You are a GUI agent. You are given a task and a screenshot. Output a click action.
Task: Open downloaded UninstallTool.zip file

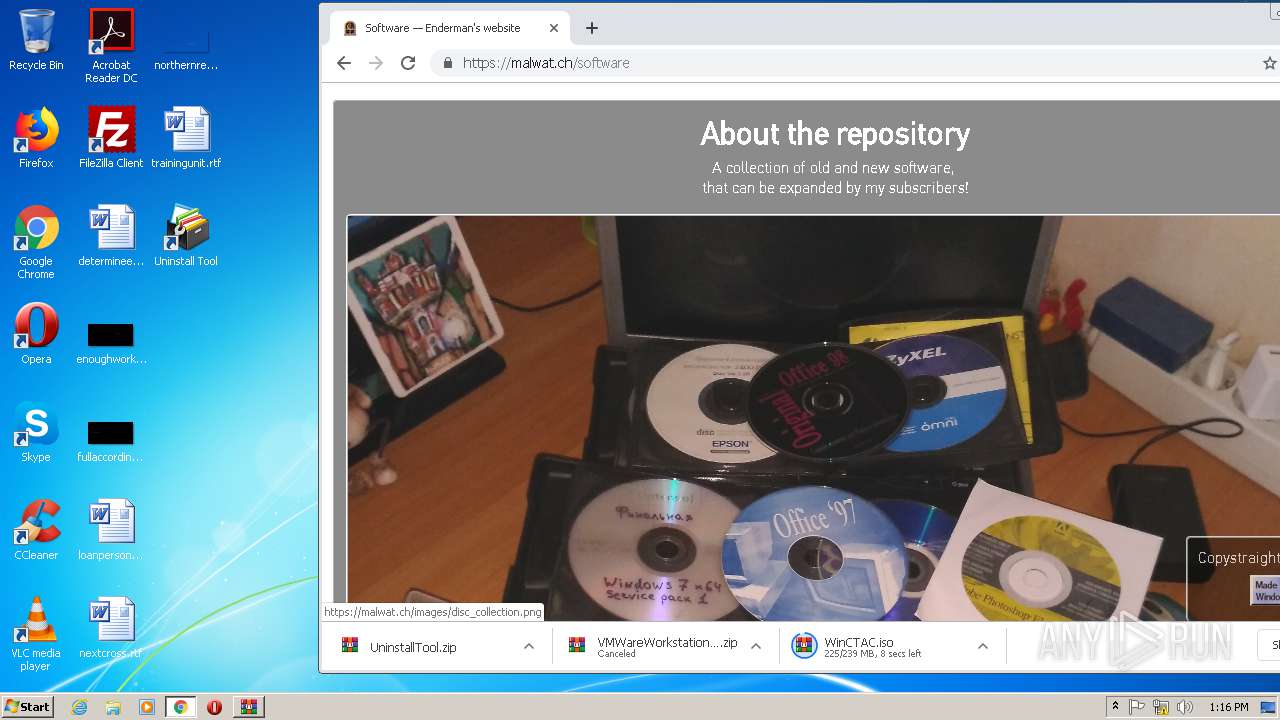tap(413, 647)
